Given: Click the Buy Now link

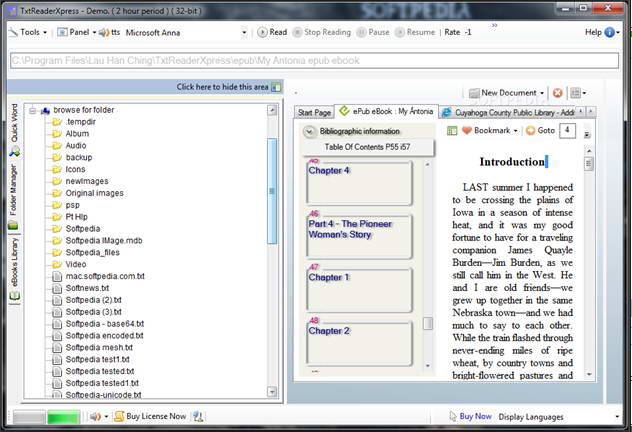Looking at the screenshot, I should pos(476,417).
